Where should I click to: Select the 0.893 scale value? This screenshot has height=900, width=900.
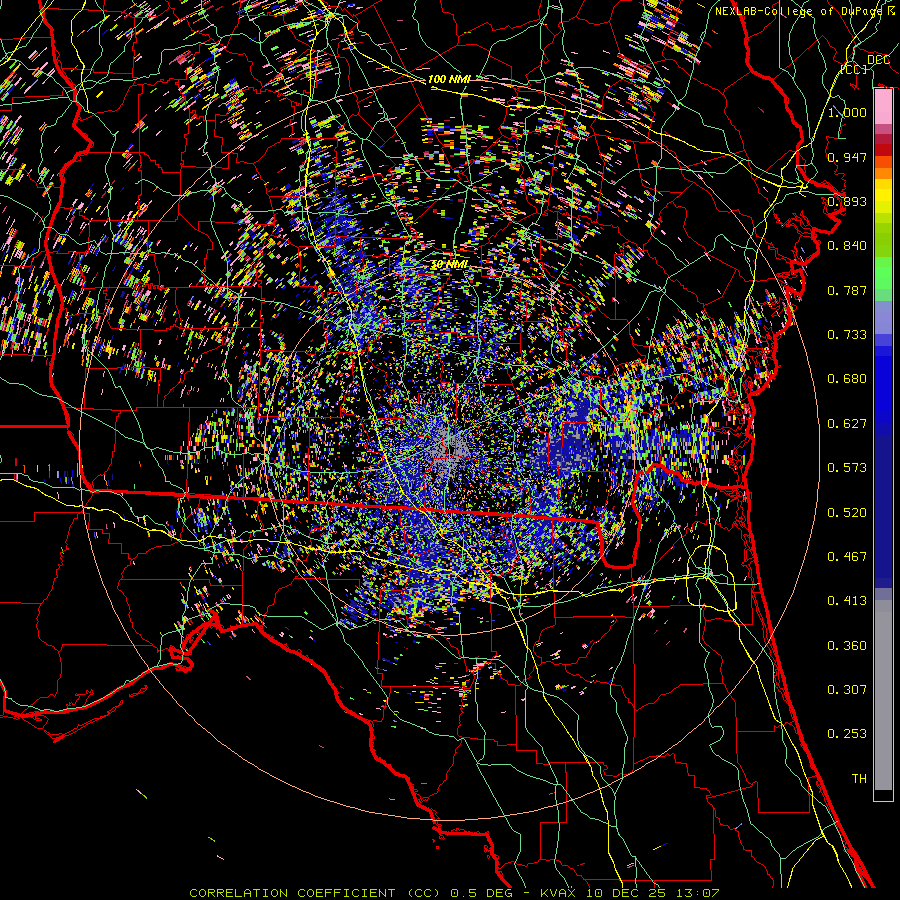click(x=847, y=201)
